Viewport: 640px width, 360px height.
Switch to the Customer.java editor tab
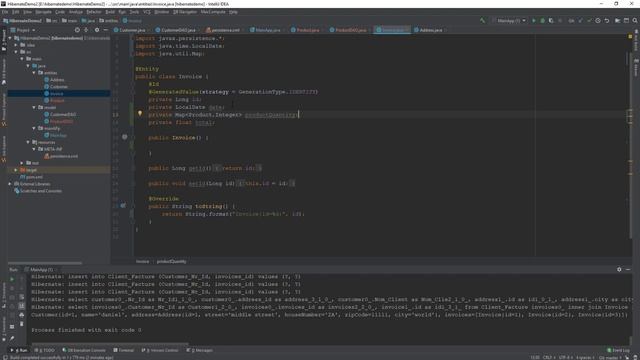click(131, 30)
